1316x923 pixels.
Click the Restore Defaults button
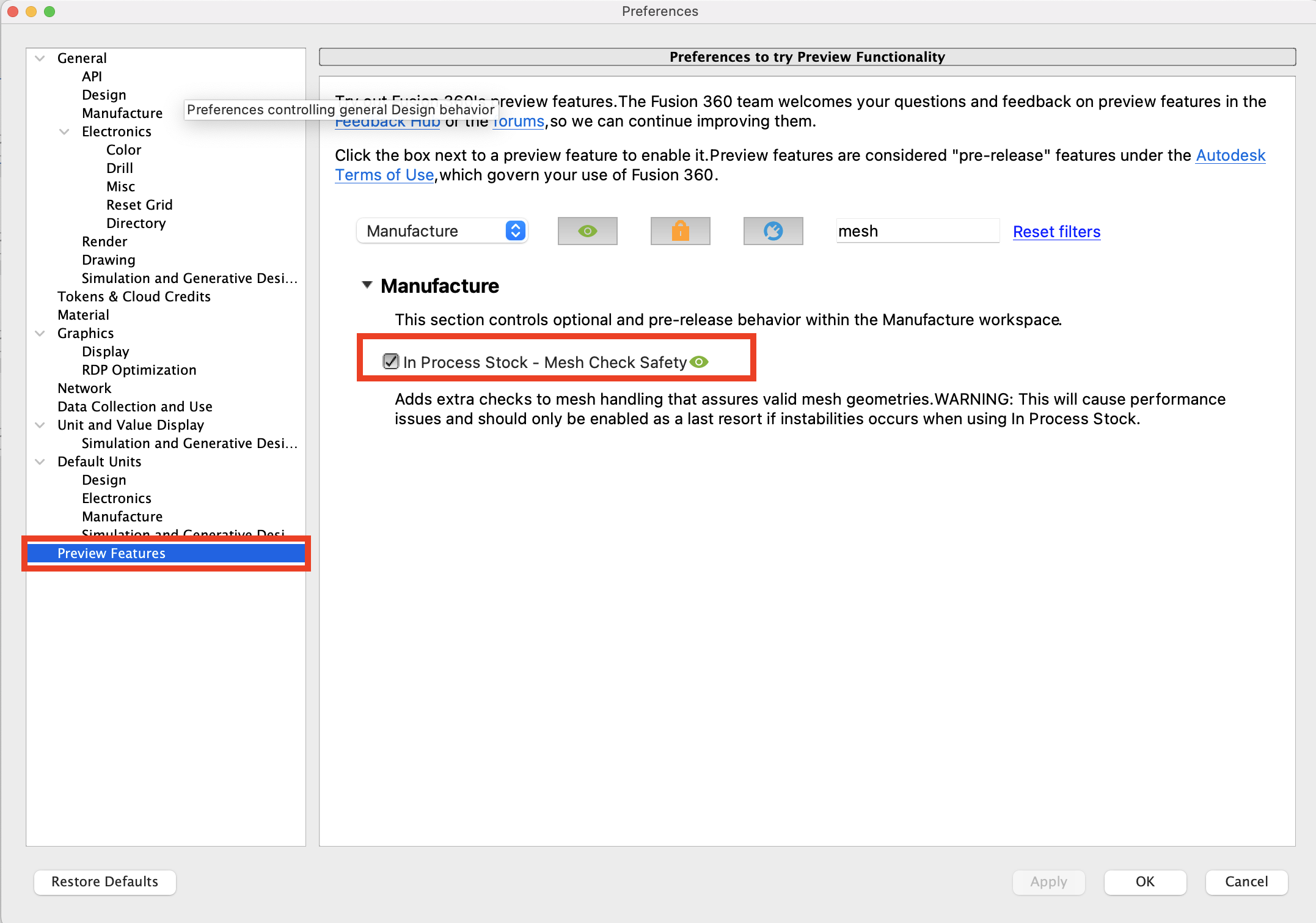(104, 882)
